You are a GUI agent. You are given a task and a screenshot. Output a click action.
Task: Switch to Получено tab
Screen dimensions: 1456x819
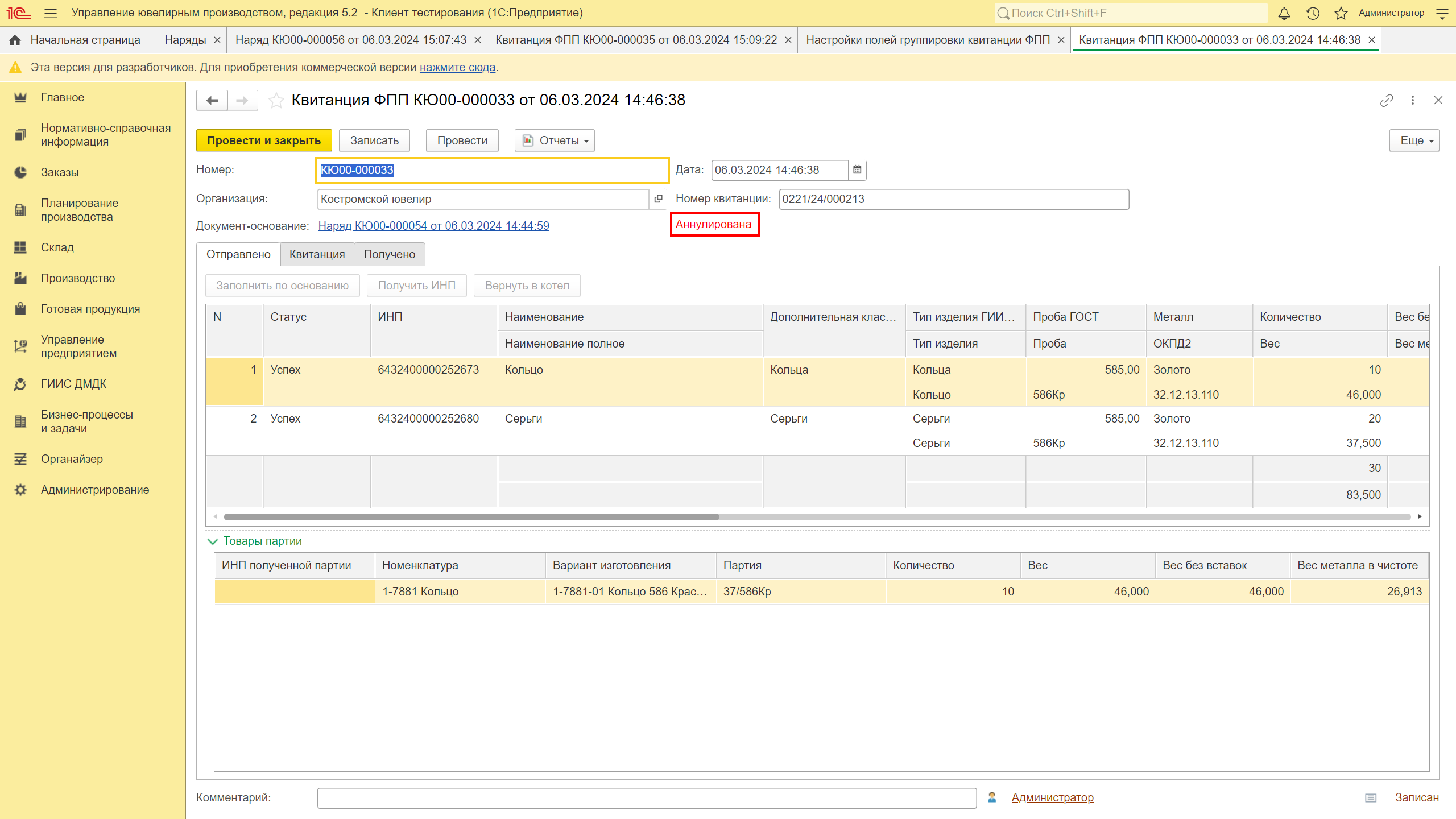tap(390, 254)
